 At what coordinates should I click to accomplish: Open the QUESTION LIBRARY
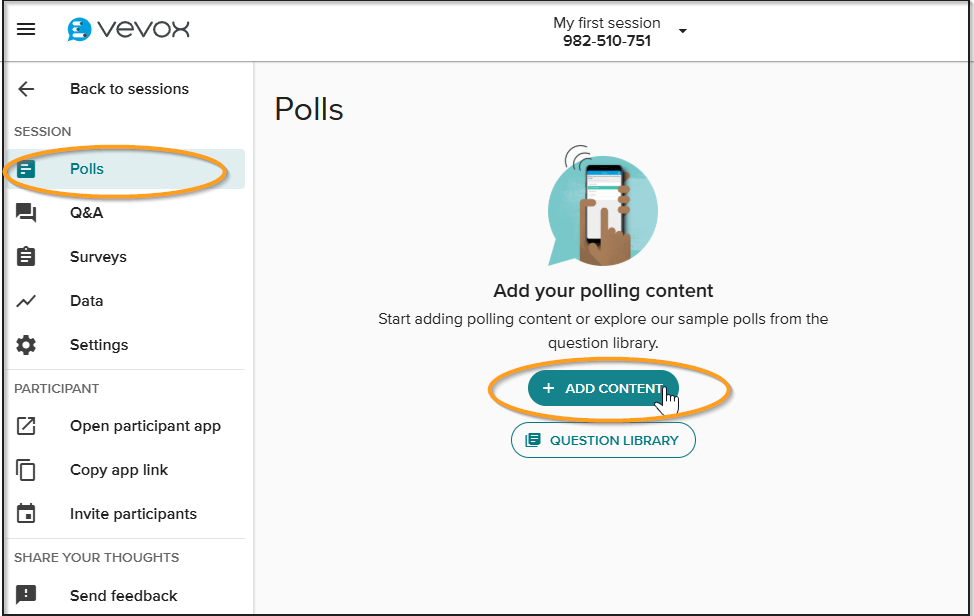point(603,440)
